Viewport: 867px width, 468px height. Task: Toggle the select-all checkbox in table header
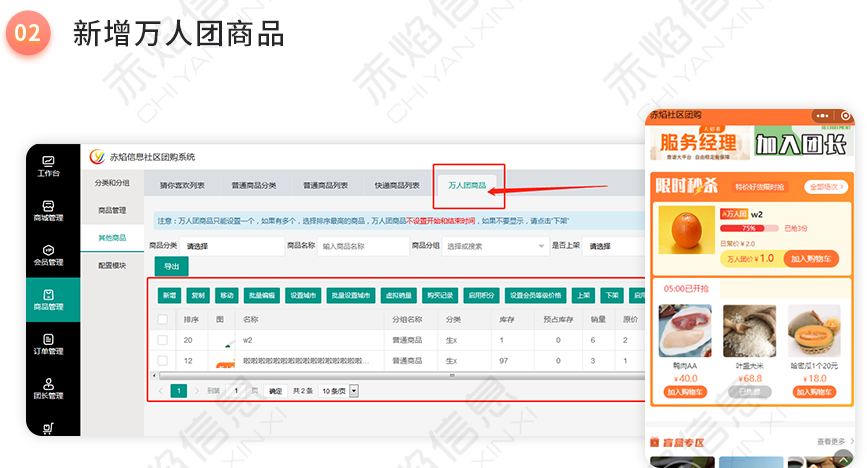tap(163, 320)
